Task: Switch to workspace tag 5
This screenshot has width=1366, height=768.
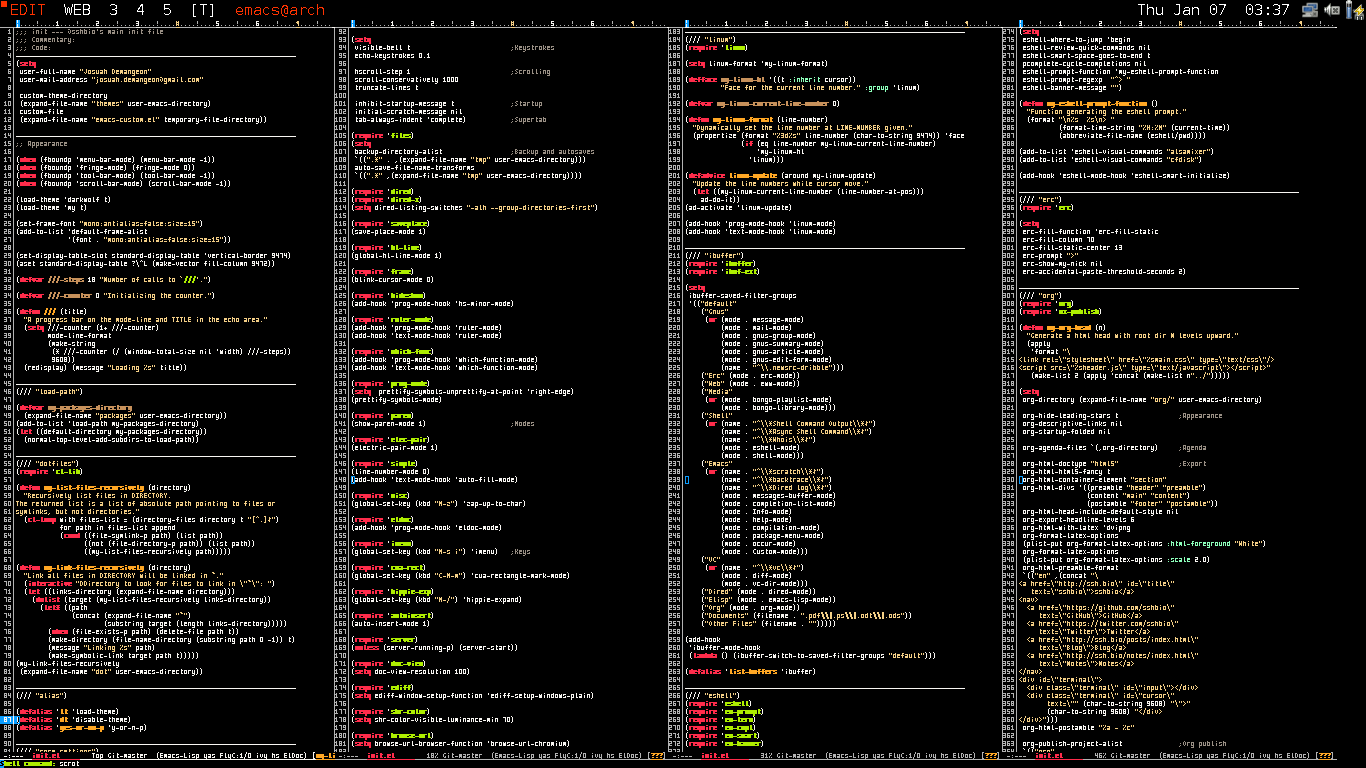Action: click(166, 10)
